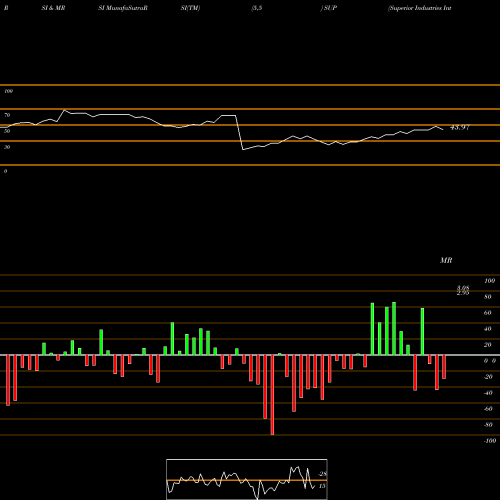
Task: Click the 'SI & MR' header label
Action: click(53, 8)
